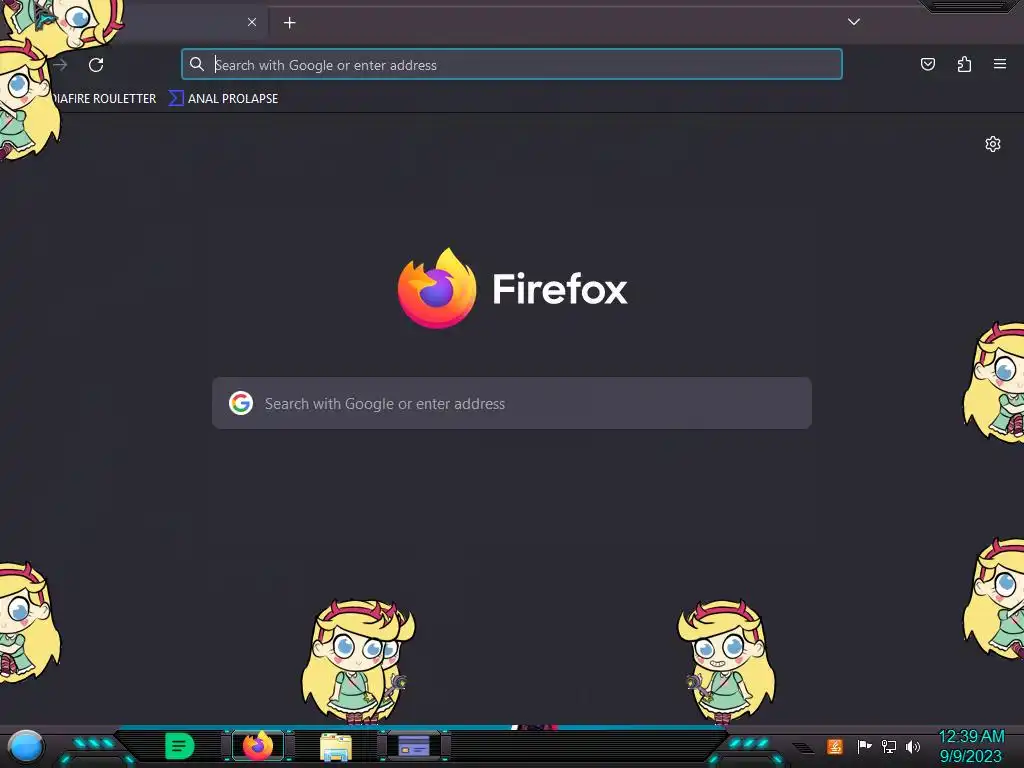Focus the address bar search field
This screenshot has height=768, width=1024.
coord(512,65)
